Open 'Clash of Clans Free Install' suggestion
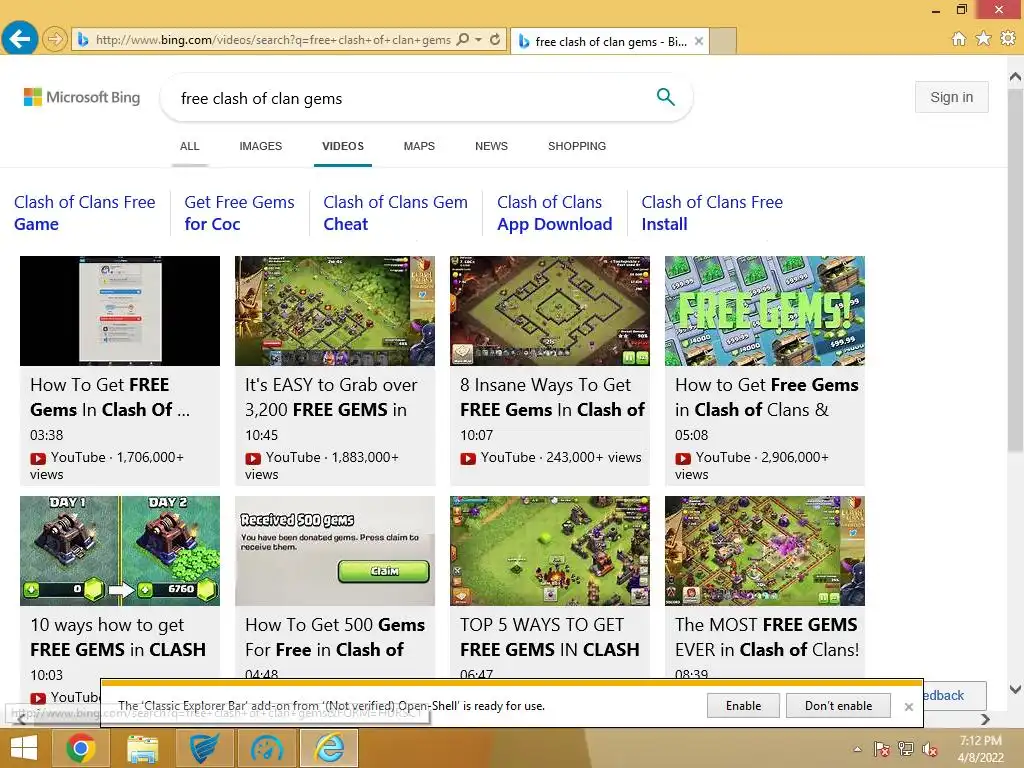 click(712, 213)
